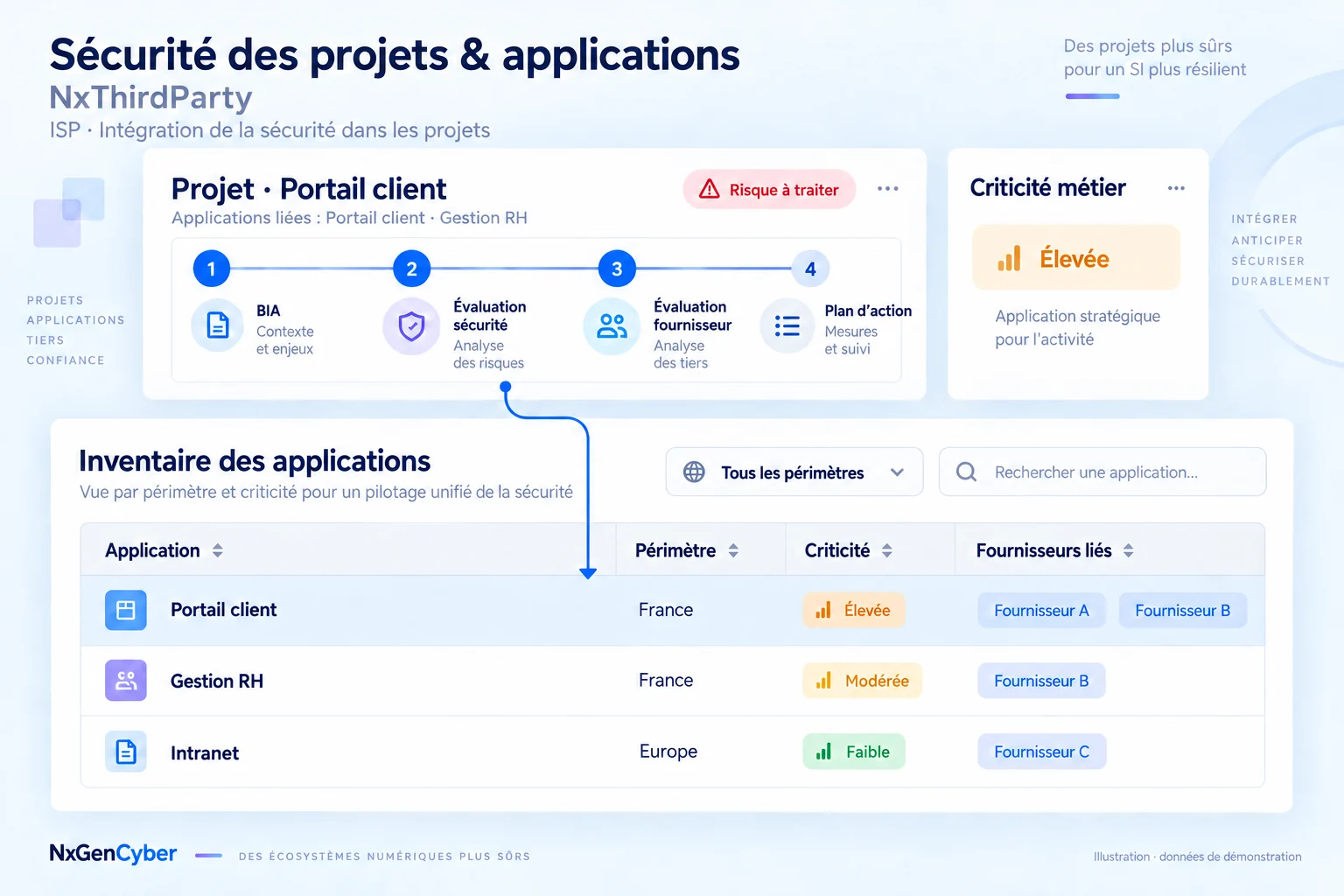
Task: Click the Intranet app icon
Action: (x=126, y=752)
